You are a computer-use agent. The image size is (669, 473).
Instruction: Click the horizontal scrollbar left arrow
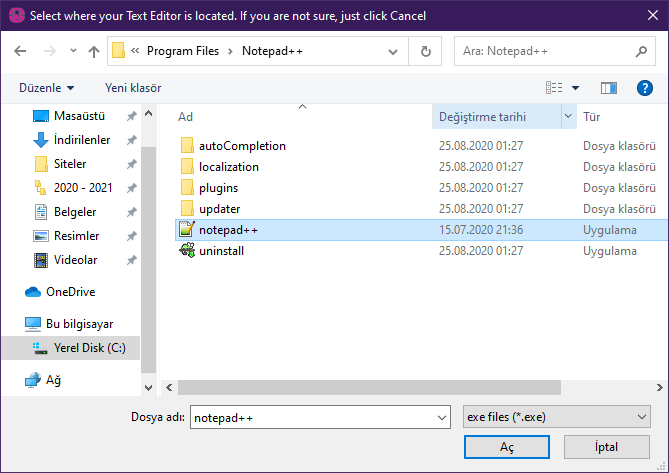click(169, 388)
